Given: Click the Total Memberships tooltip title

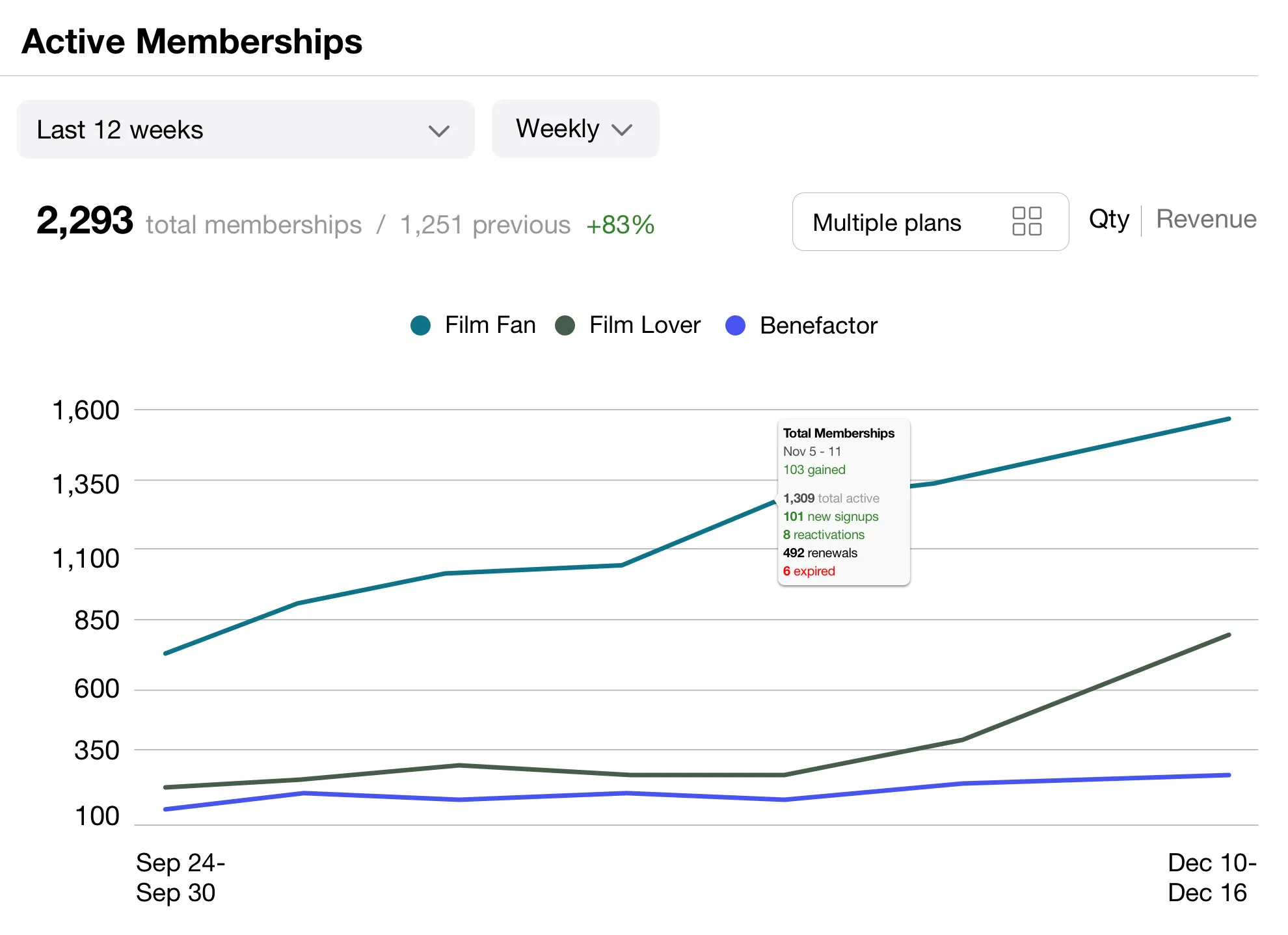Looking at the screenshot, I should coord(839,433).
